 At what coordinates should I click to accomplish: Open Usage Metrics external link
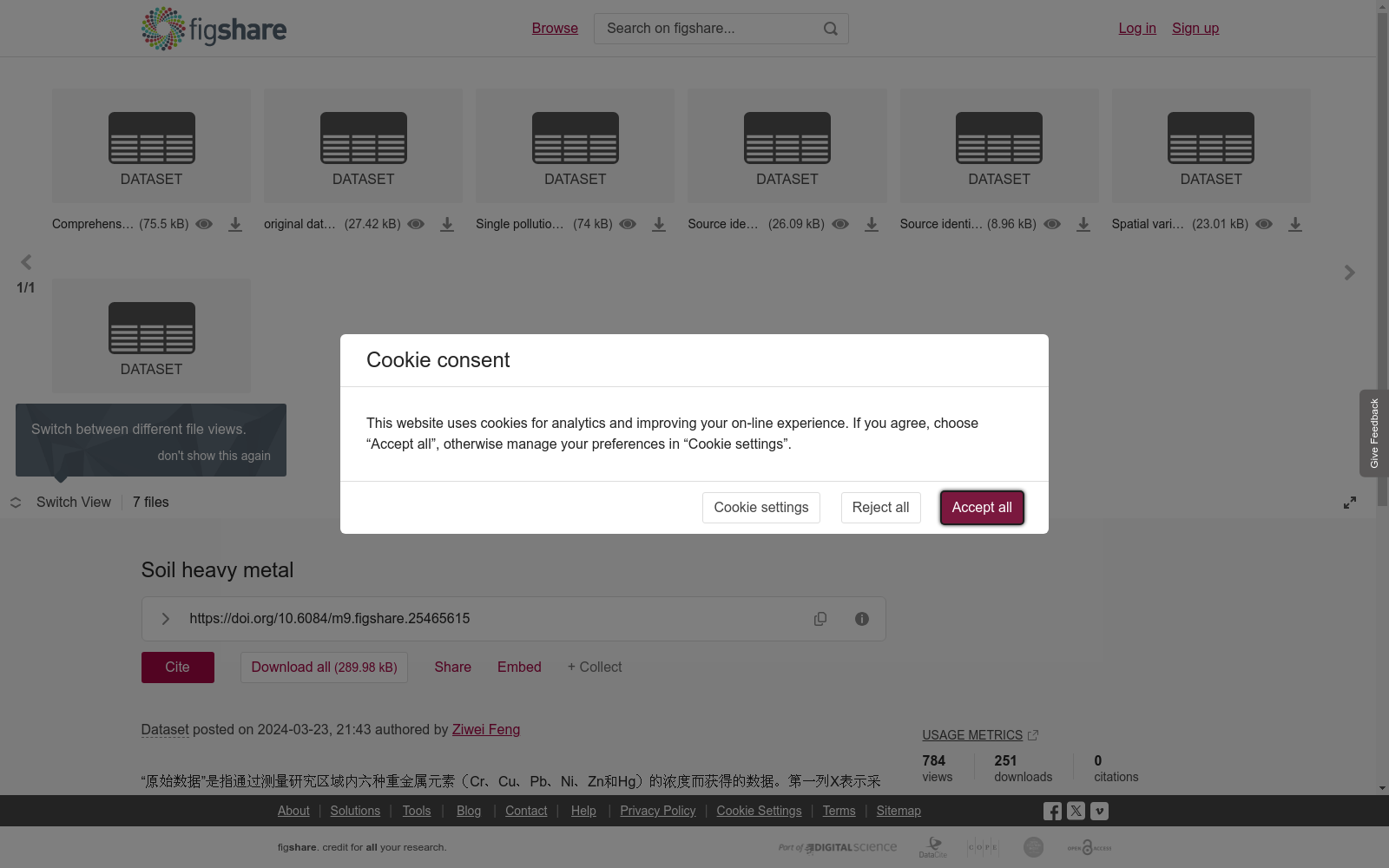[x=980, y=735]
